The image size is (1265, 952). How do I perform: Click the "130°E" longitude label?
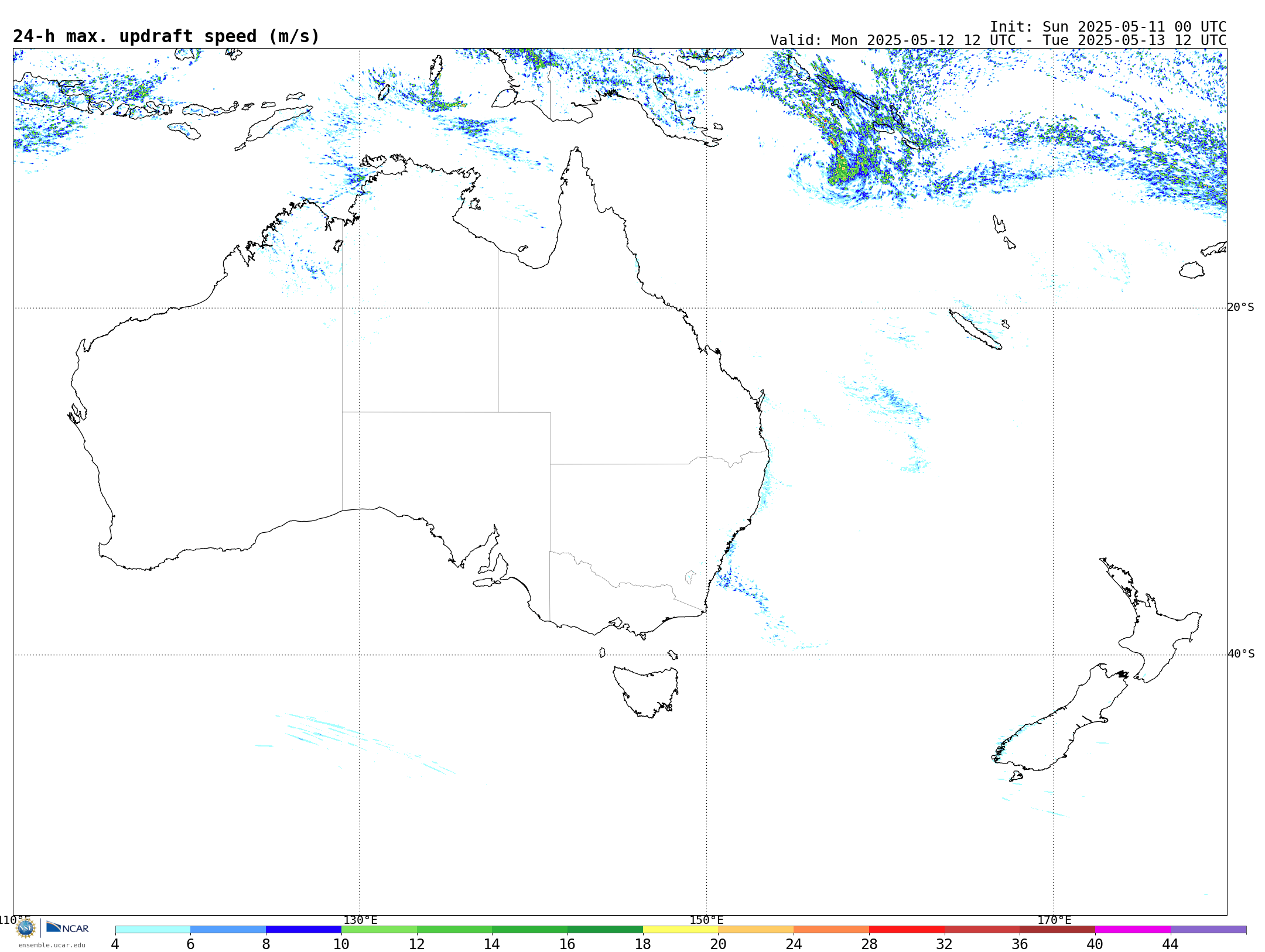click(360, 920)
